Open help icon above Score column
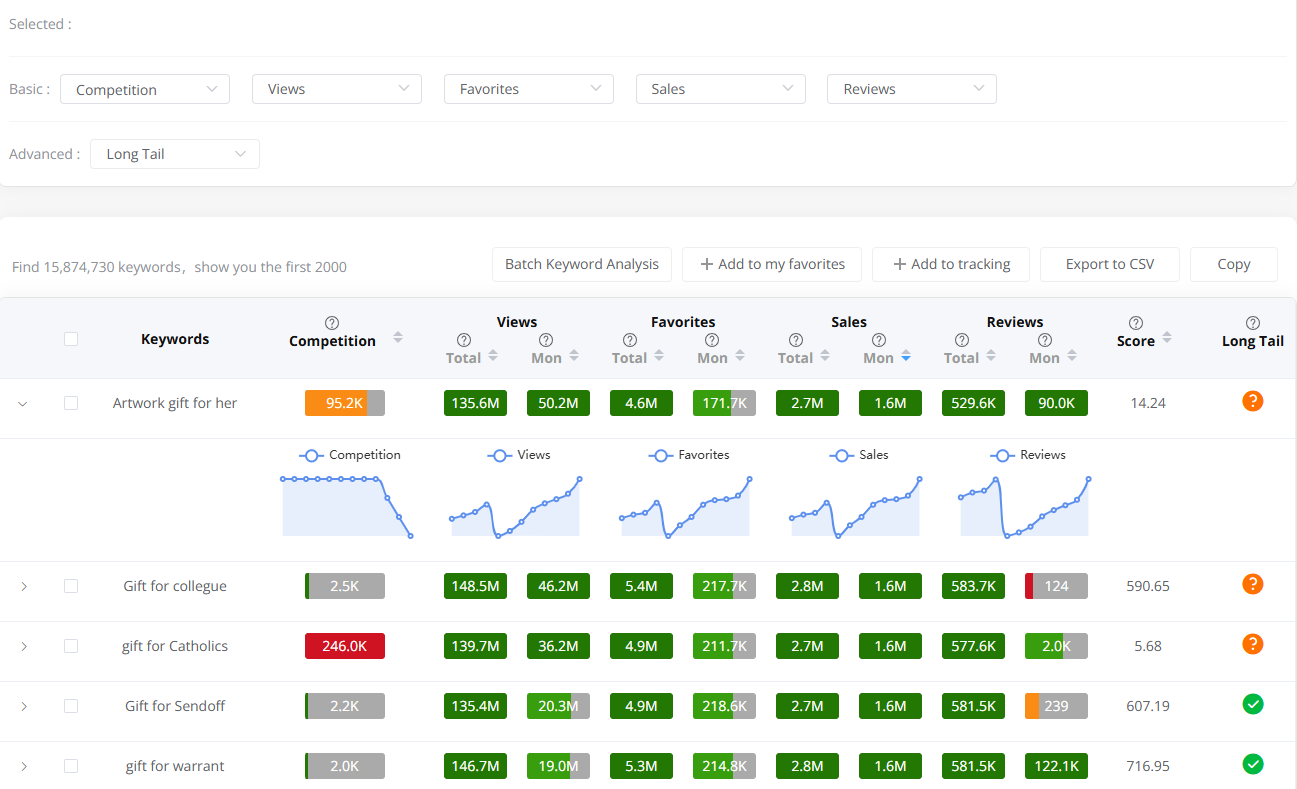Viewport: 1297px width, 789px height. tap(1136, 323)
